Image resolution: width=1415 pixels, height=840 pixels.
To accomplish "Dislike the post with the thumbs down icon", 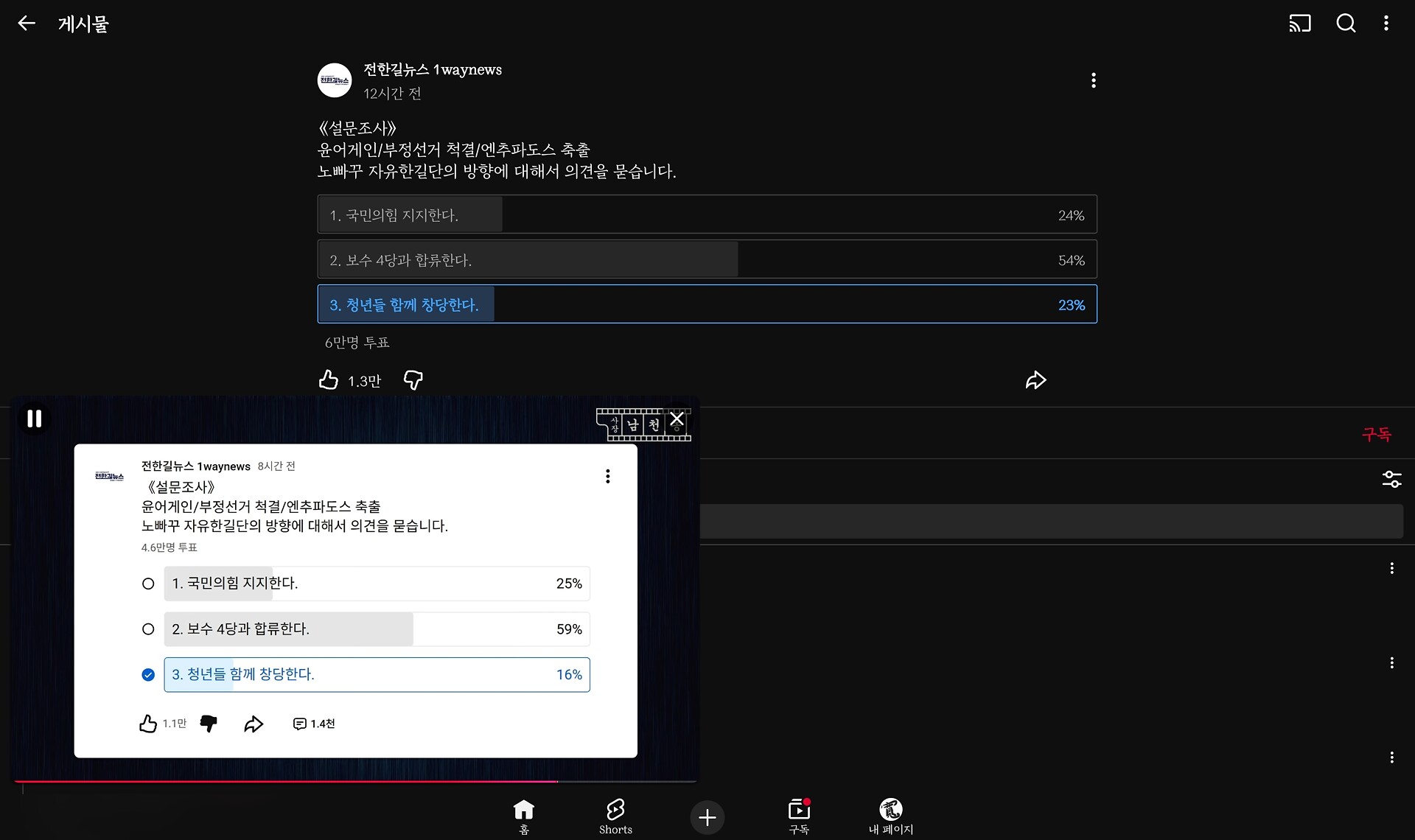I will click(x=413, y=380).
